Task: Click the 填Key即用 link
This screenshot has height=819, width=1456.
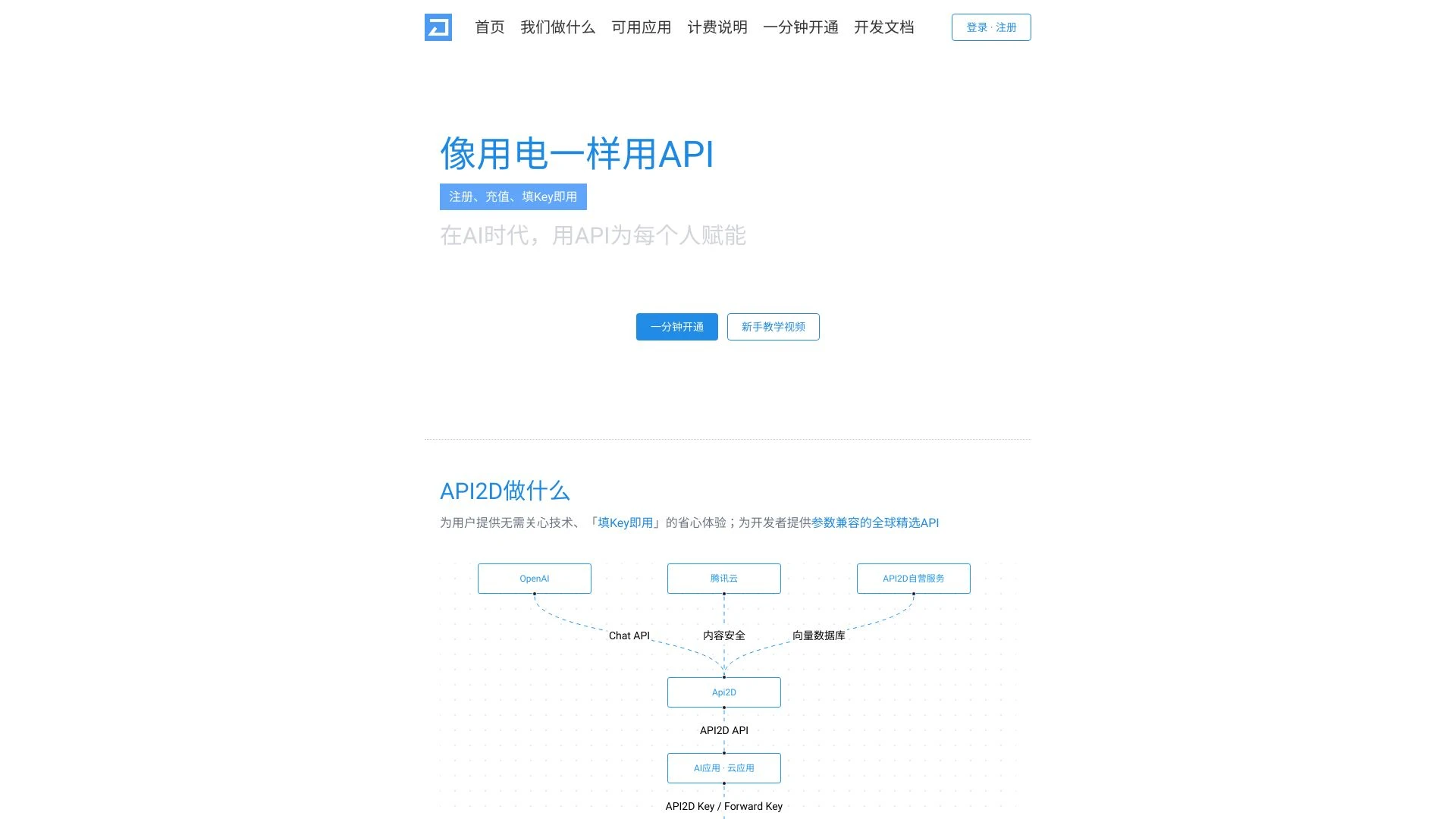Action: pyautogui.click(x=626, y=522)
